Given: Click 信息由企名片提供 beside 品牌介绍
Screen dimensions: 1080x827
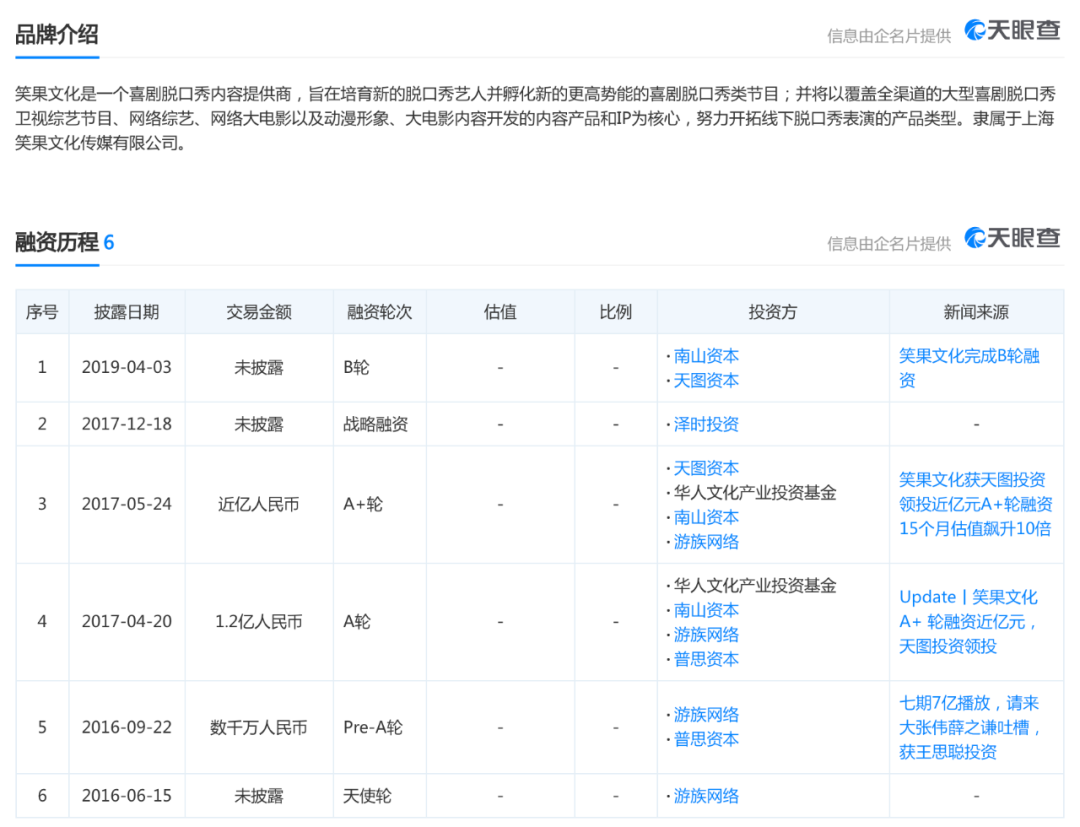Looking at the screenshot, I should point(889,36).
